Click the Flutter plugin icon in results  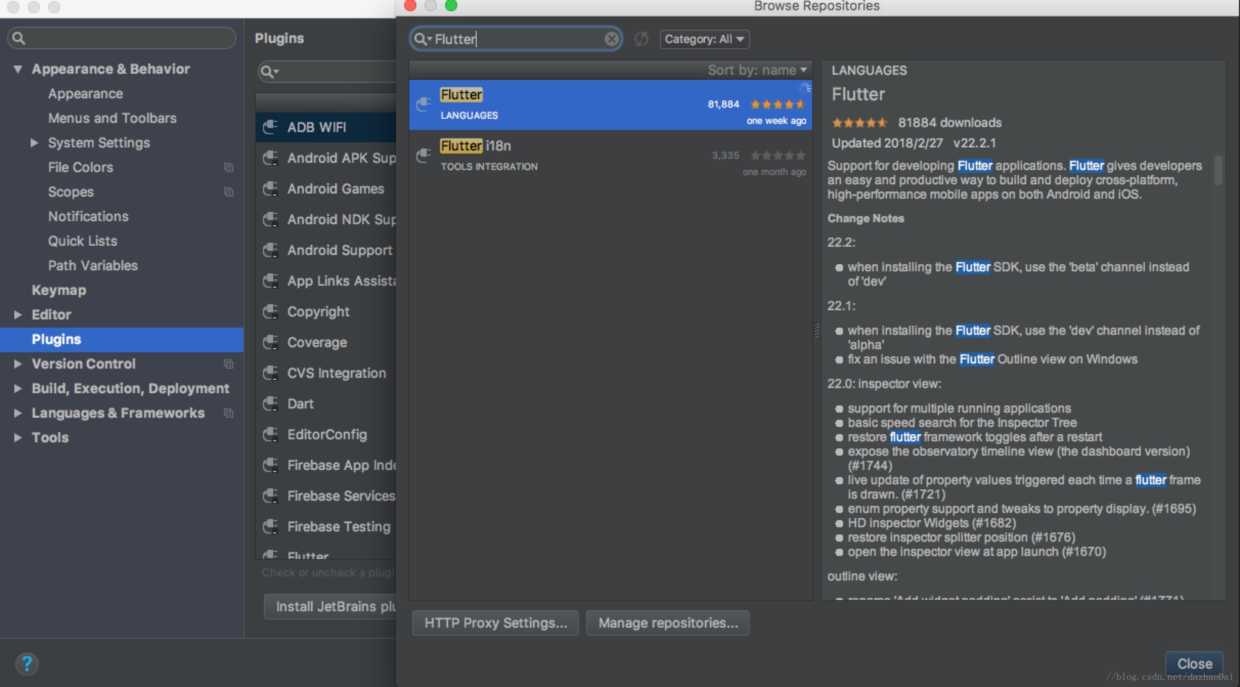(424, 104)
